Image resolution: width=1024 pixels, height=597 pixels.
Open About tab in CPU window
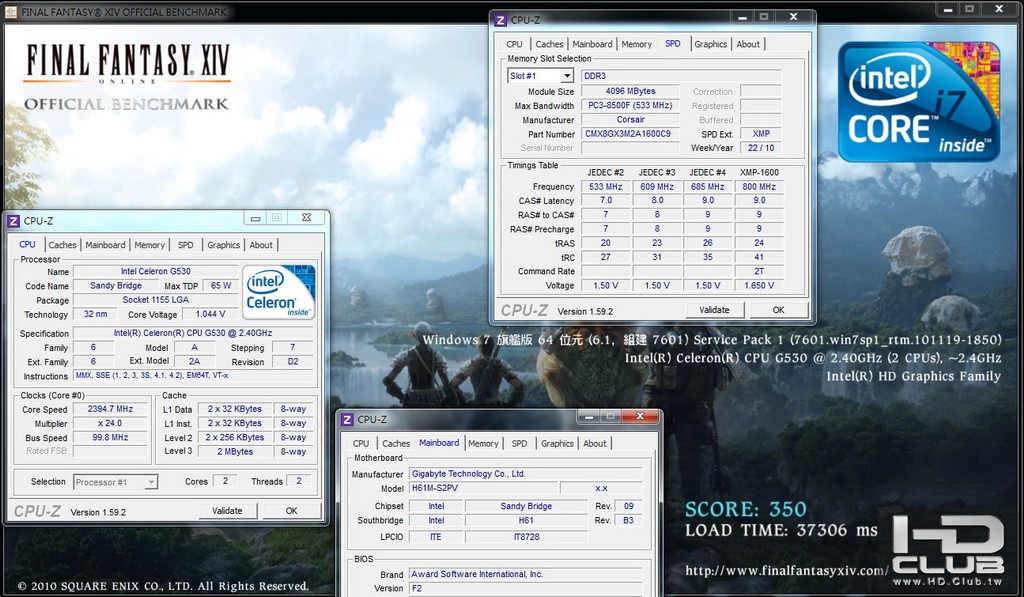(x=261, y=245)
